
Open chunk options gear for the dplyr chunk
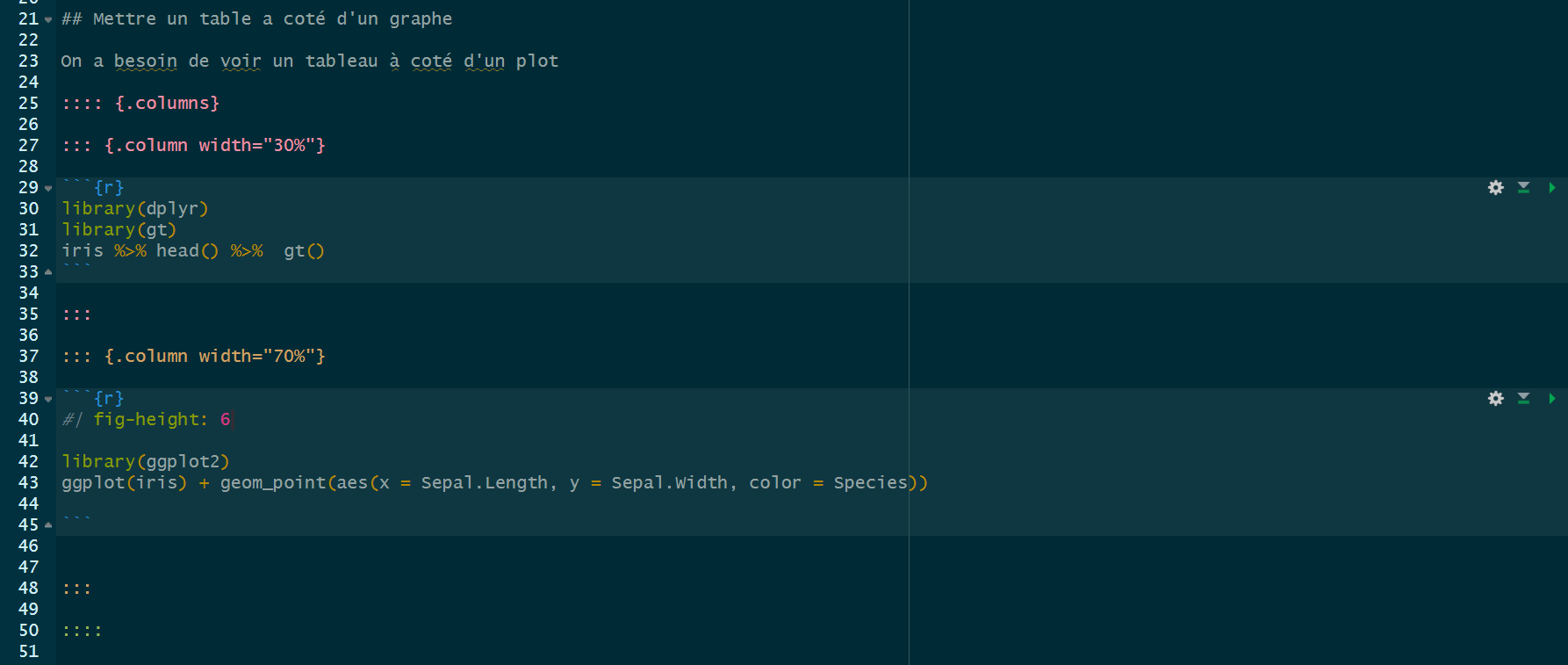(x=1496, y=188)
